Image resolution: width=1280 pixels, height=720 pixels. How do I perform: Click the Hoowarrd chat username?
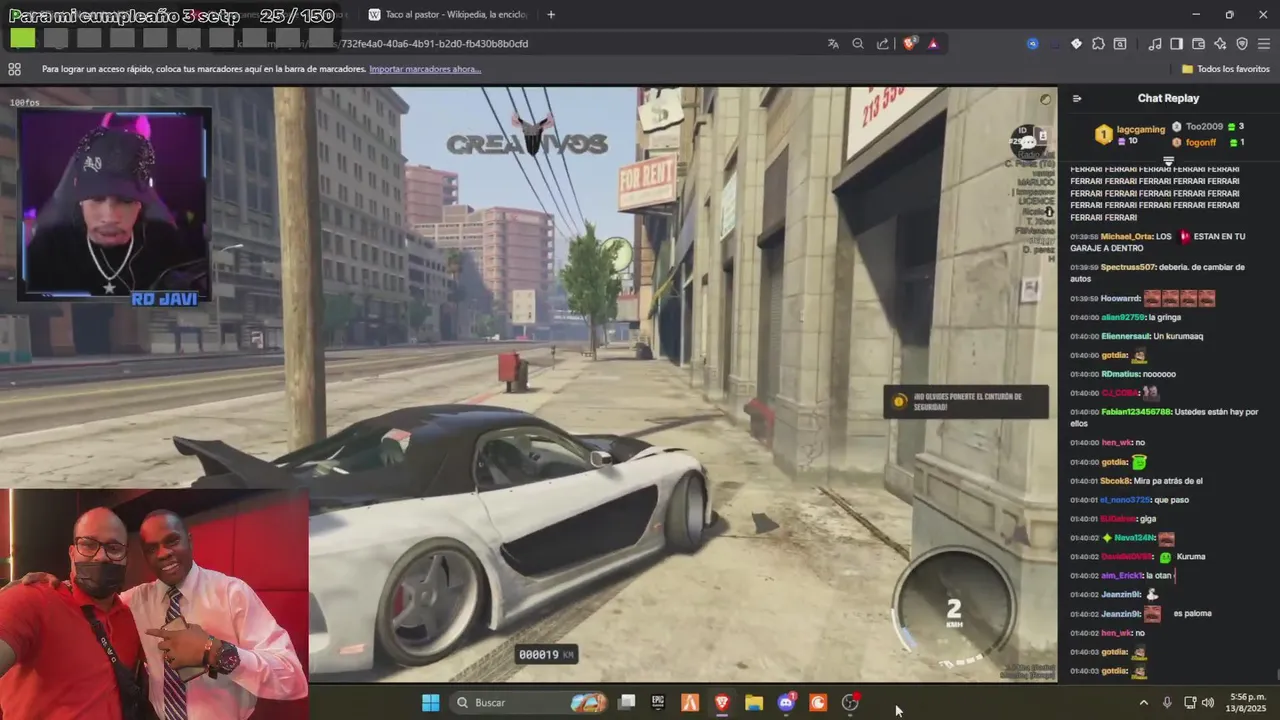pyautogui.click(x=1120, y=299)
